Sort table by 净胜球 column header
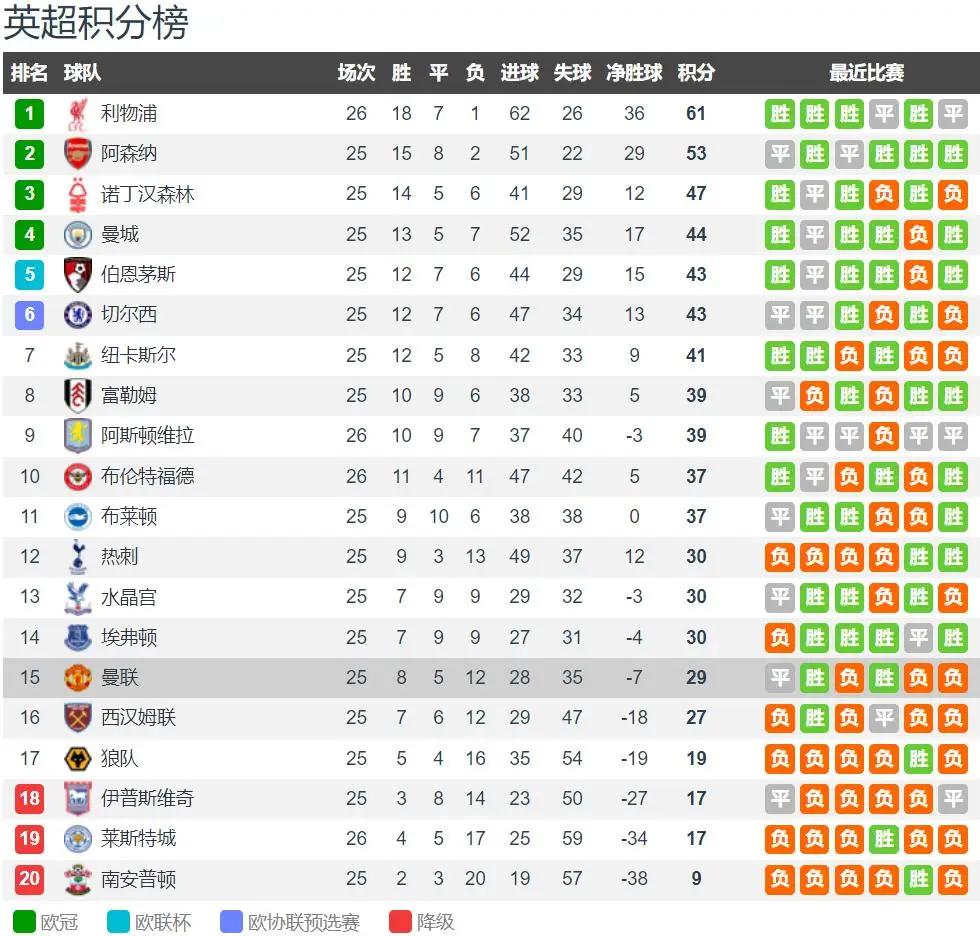This screenshot has width=980, height=936. click(634, 72)
